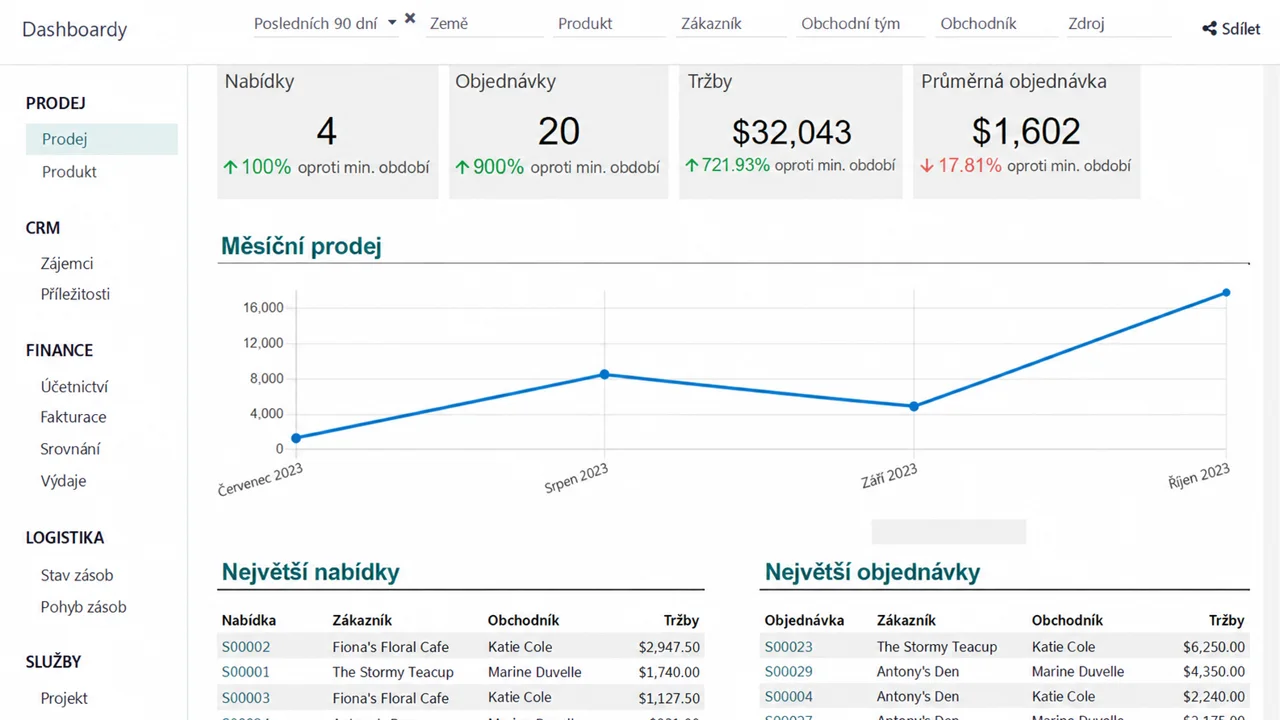Click the Sdílet share button
This screenshot has height=720, width=1280.
[1231, 29]
